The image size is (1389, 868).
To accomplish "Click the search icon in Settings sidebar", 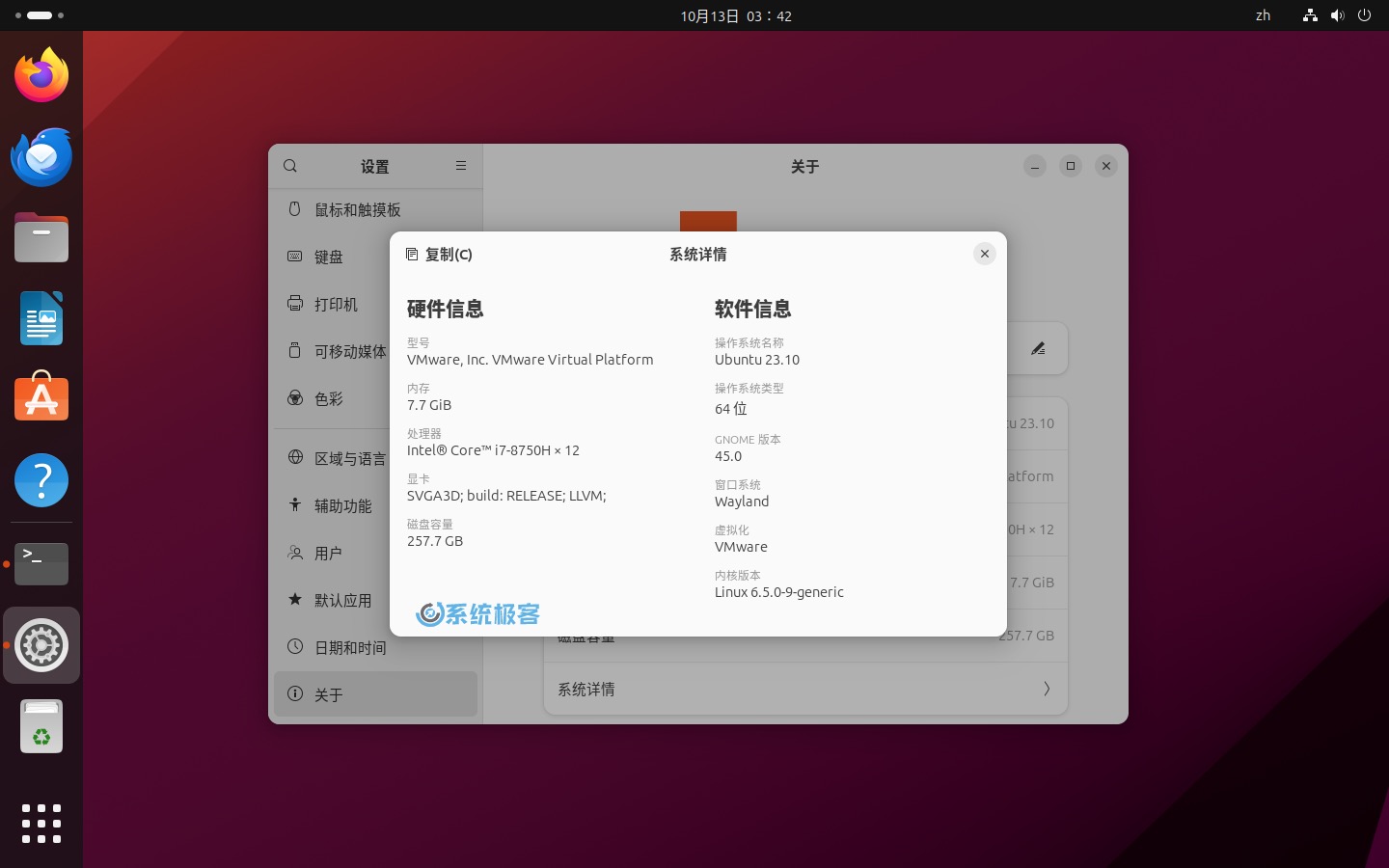I will [x=290, y=166].
